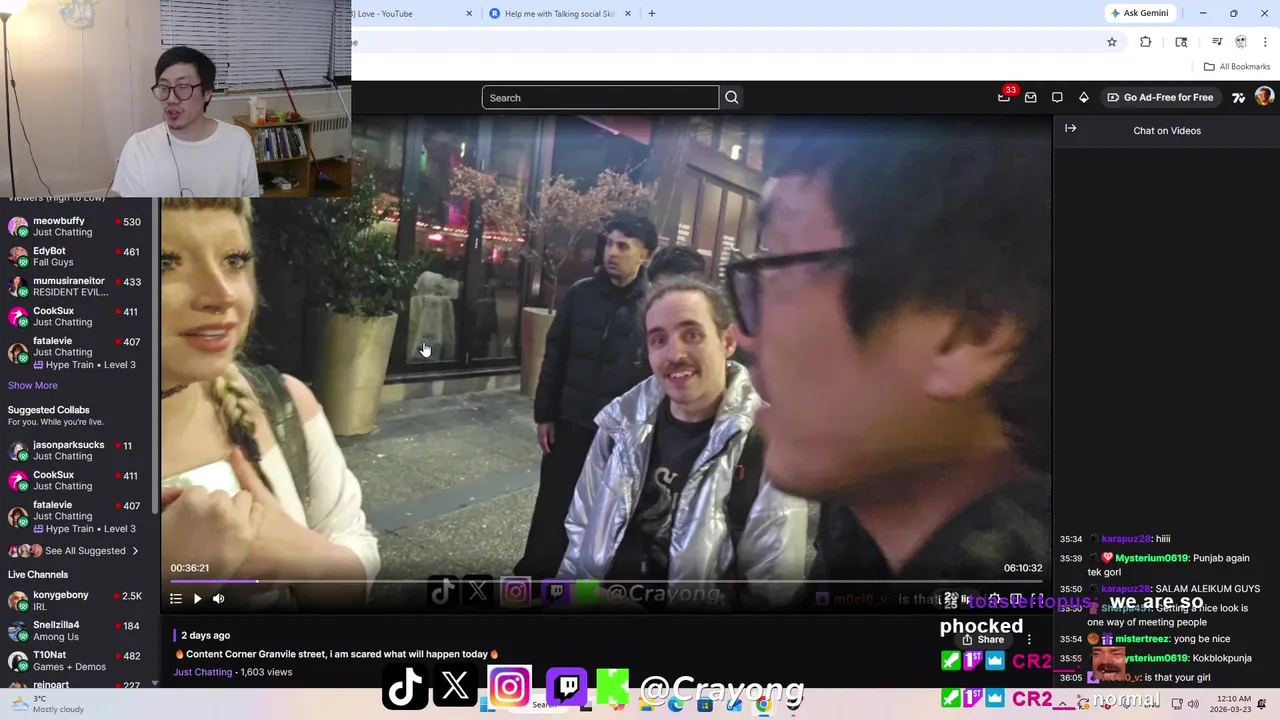Click the Share video button

983,639
